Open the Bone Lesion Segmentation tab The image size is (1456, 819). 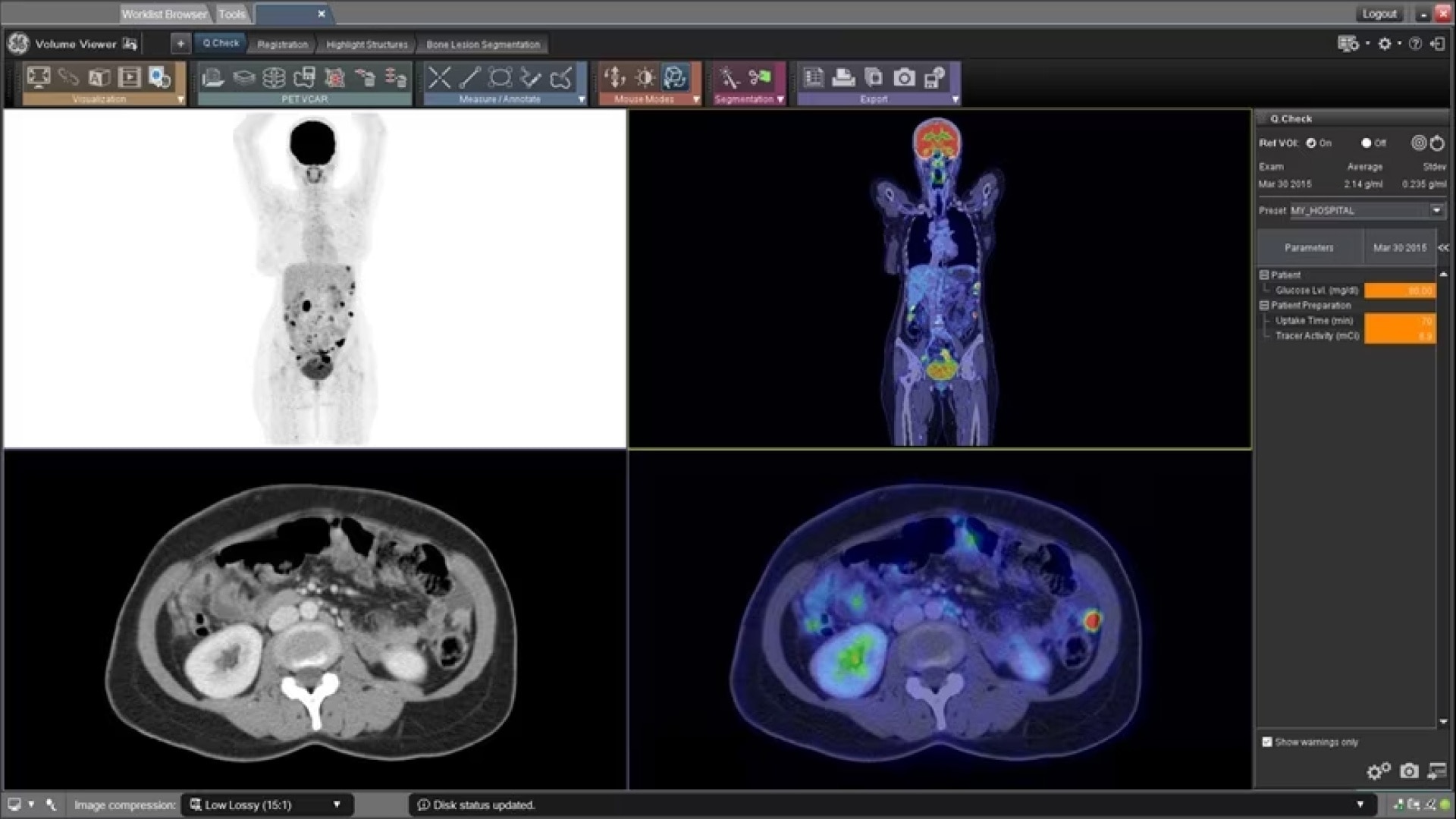(483, 45)
